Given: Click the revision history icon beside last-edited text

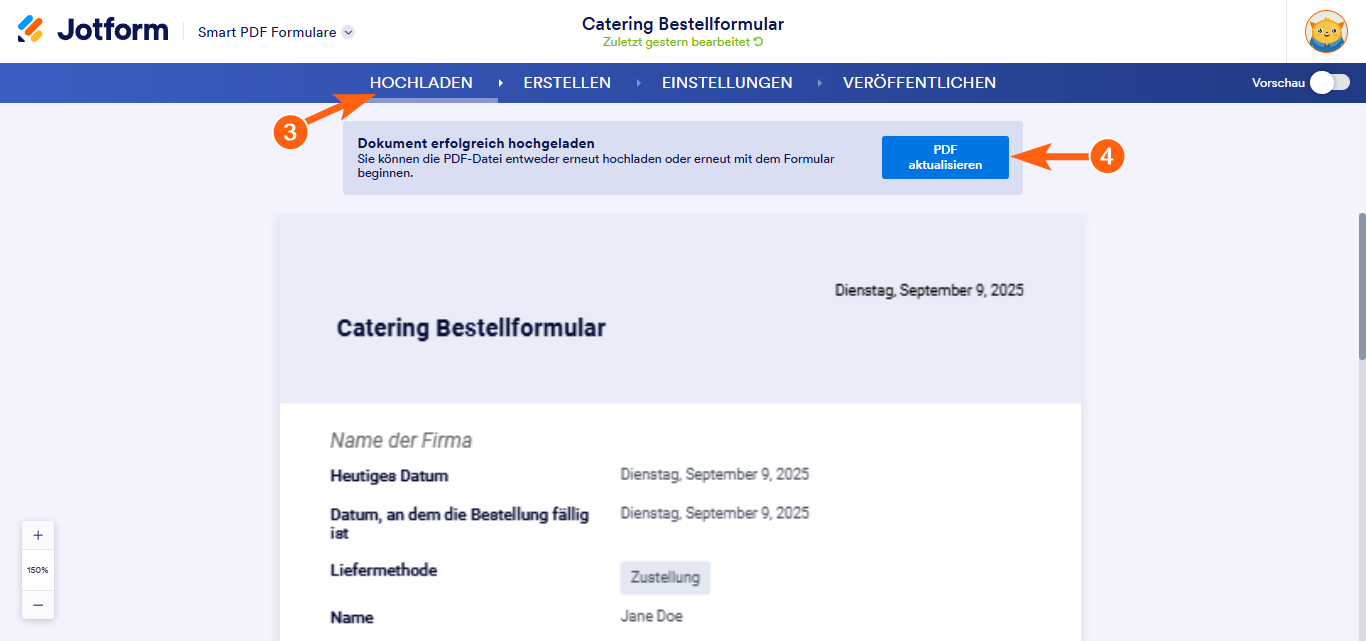Looking at the screenshot, I should click(759, 42).
